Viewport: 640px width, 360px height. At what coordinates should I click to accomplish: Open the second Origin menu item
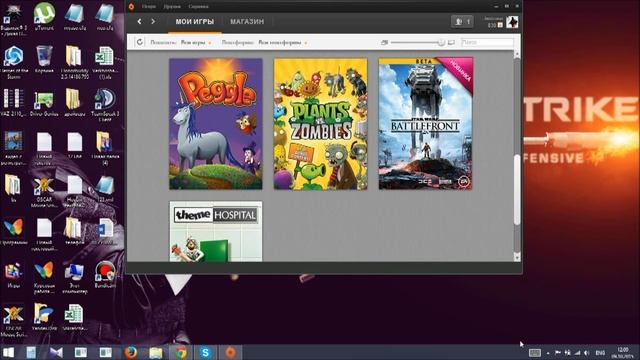click(172, 7)
